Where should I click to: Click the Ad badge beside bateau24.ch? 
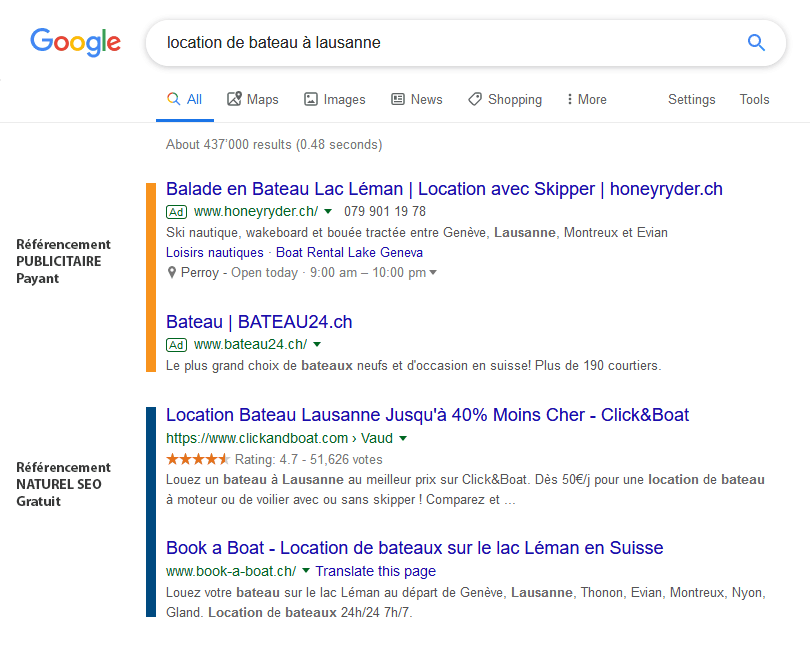[x=176, y=344]
